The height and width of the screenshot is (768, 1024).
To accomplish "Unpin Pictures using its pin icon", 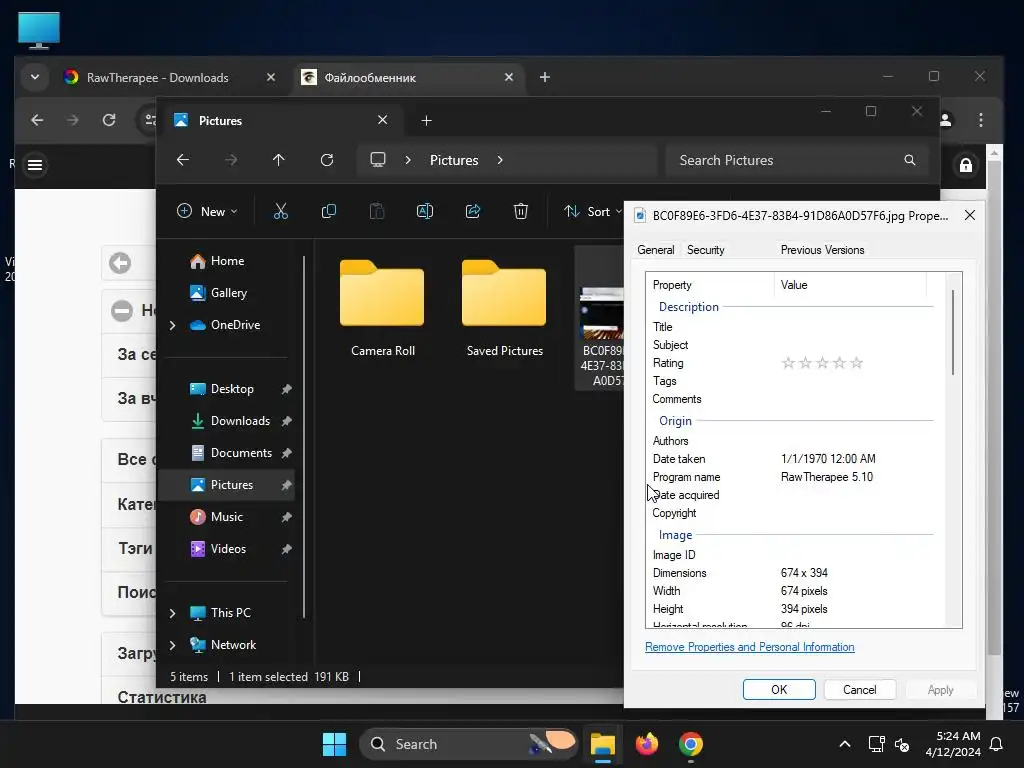I will (286, 485).
